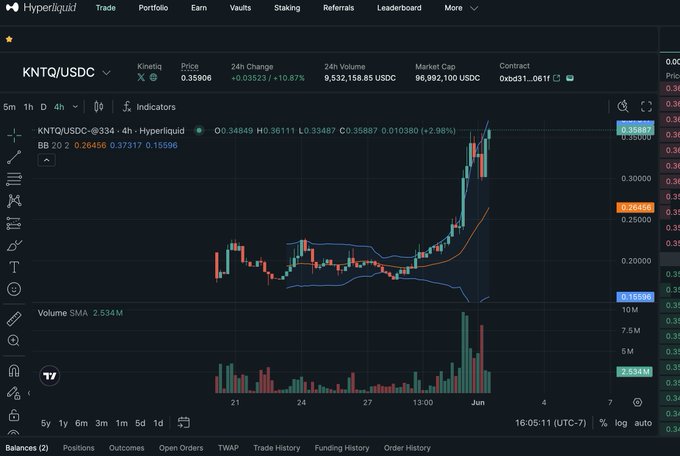The width and height of the screenshot is (680, 456).
Task: Switch to Positions tab
Action: pyautogui.click(x=78, y=448)
